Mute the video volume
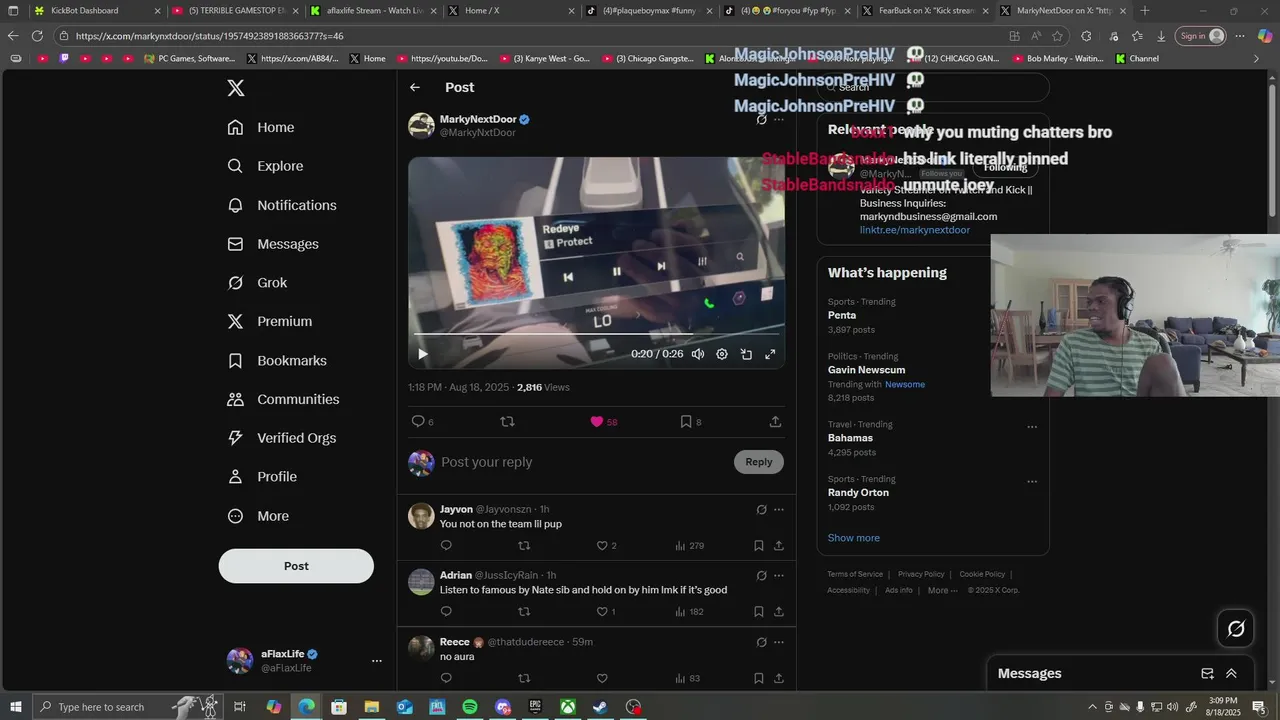Image resolution: width=1280 pixels, height=720 pixels. point(698,354)
